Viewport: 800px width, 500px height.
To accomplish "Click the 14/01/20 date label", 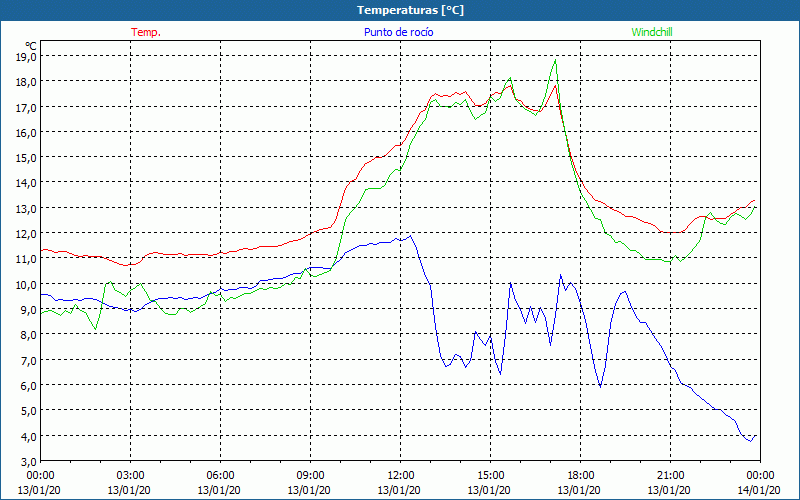I will tap(760, 490).
